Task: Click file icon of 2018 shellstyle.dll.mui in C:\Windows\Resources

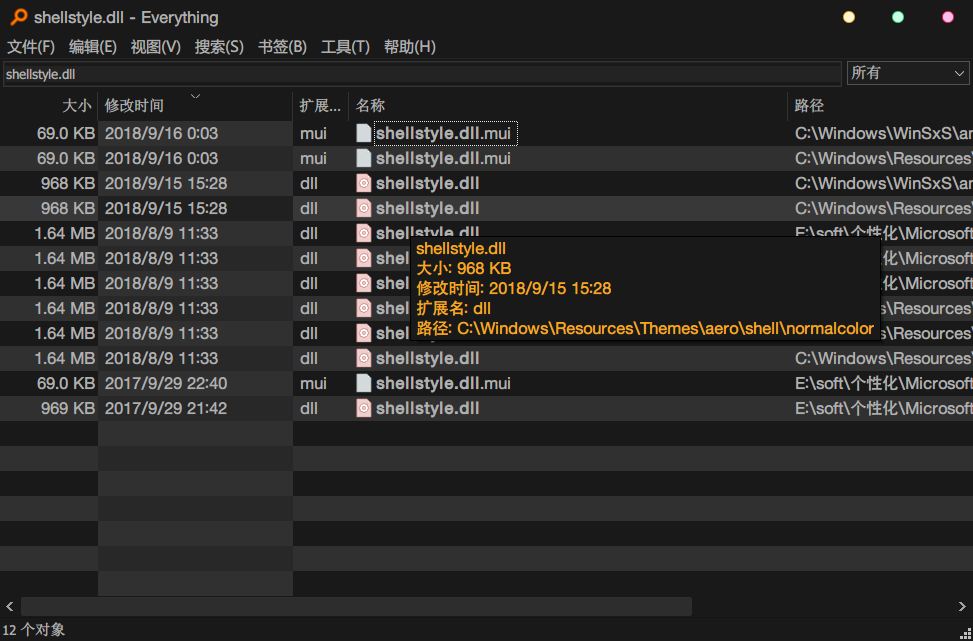Action: (364, 158)
